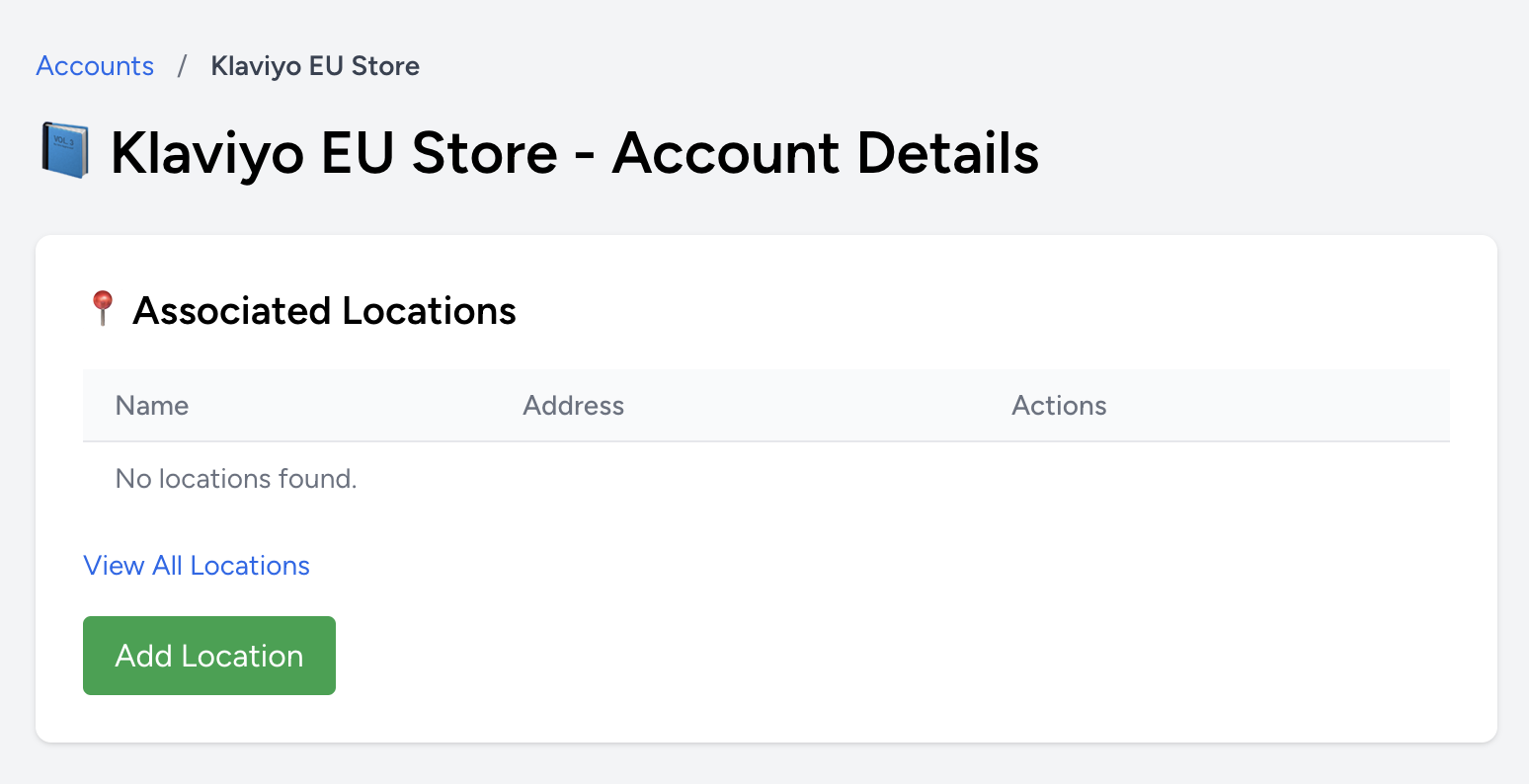1529x784 pixels.
Task: Click the blue book icon beside the page title
Action: point(63,150)
